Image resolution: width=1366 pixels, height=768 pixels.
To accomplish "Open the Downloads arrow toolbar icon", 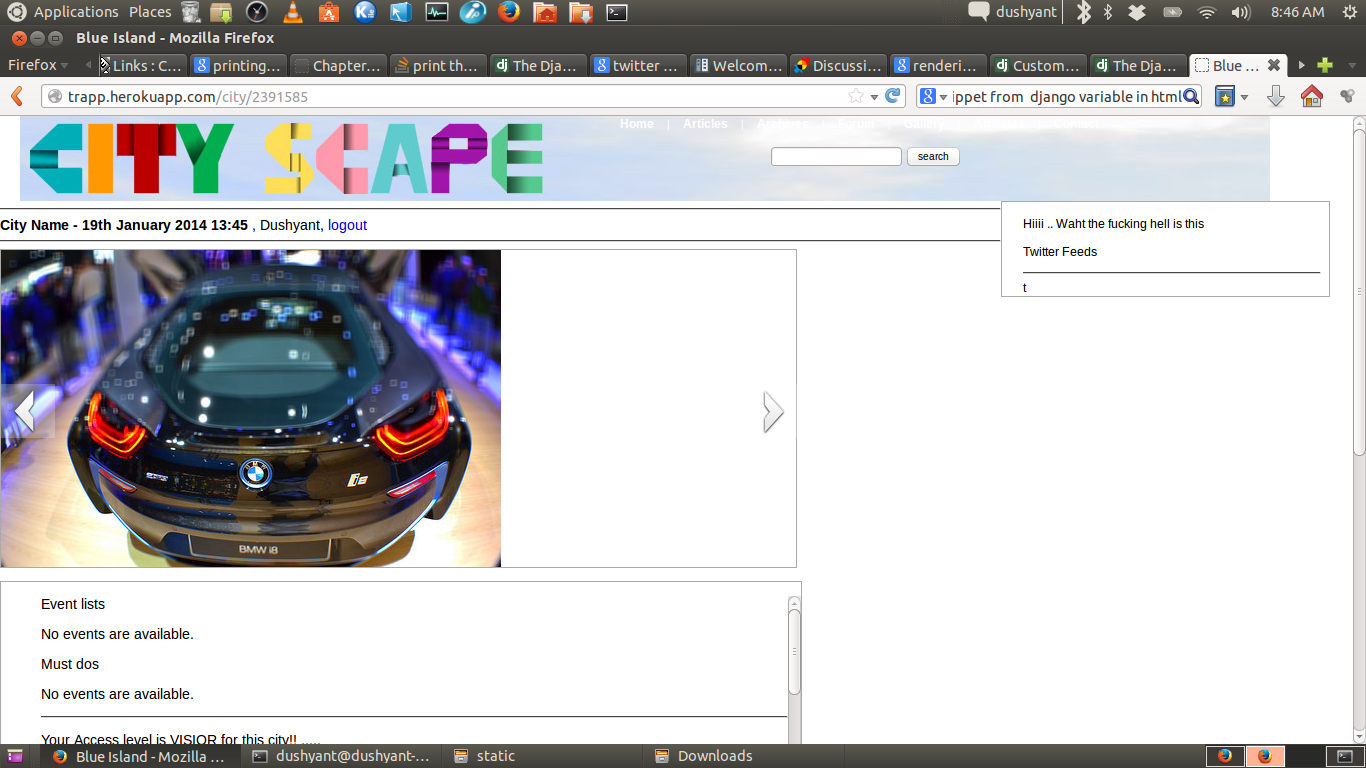I will coord(1275,96).
